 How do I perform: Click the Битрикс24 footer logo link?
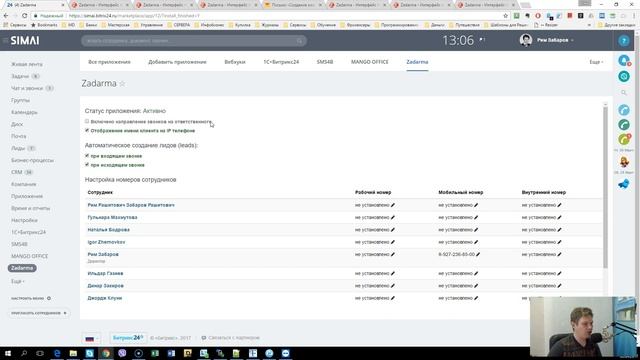pos(127,338)
